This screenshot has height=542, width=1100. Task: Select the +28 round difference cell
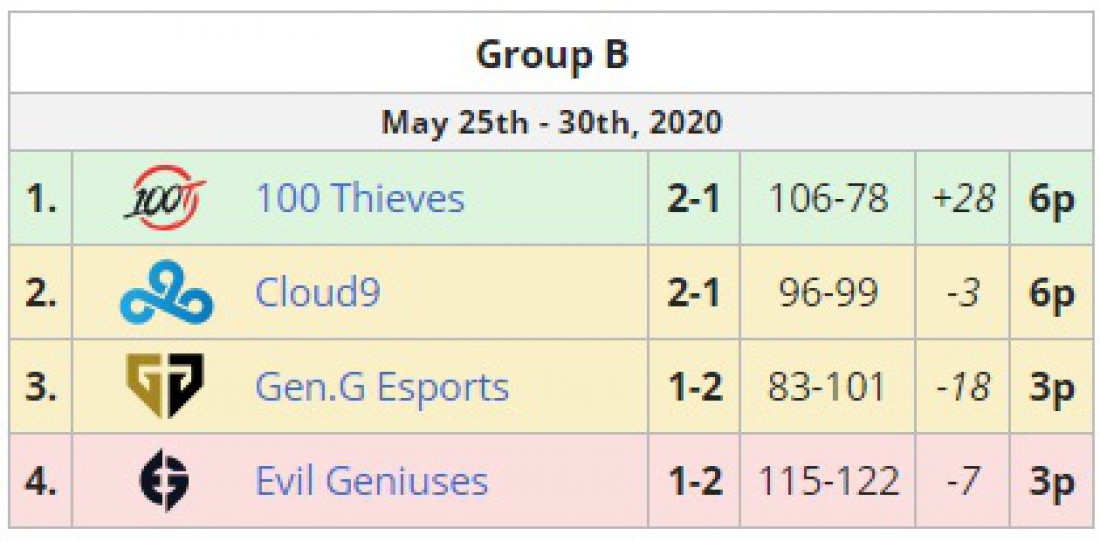[962, 198]
